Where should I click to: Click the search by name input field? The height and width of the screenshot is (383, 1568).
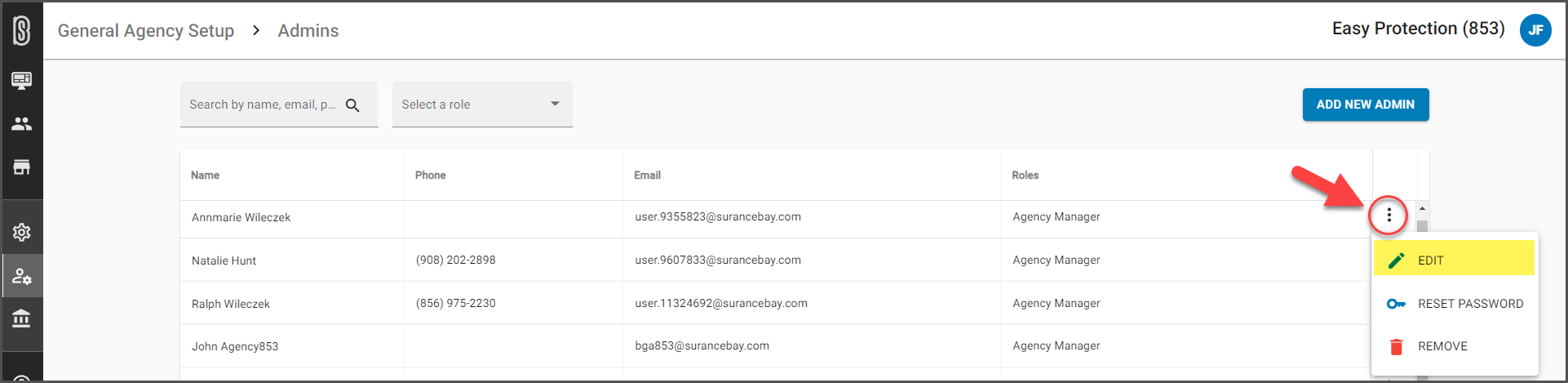pyautogui.click(x=263, y=105)
